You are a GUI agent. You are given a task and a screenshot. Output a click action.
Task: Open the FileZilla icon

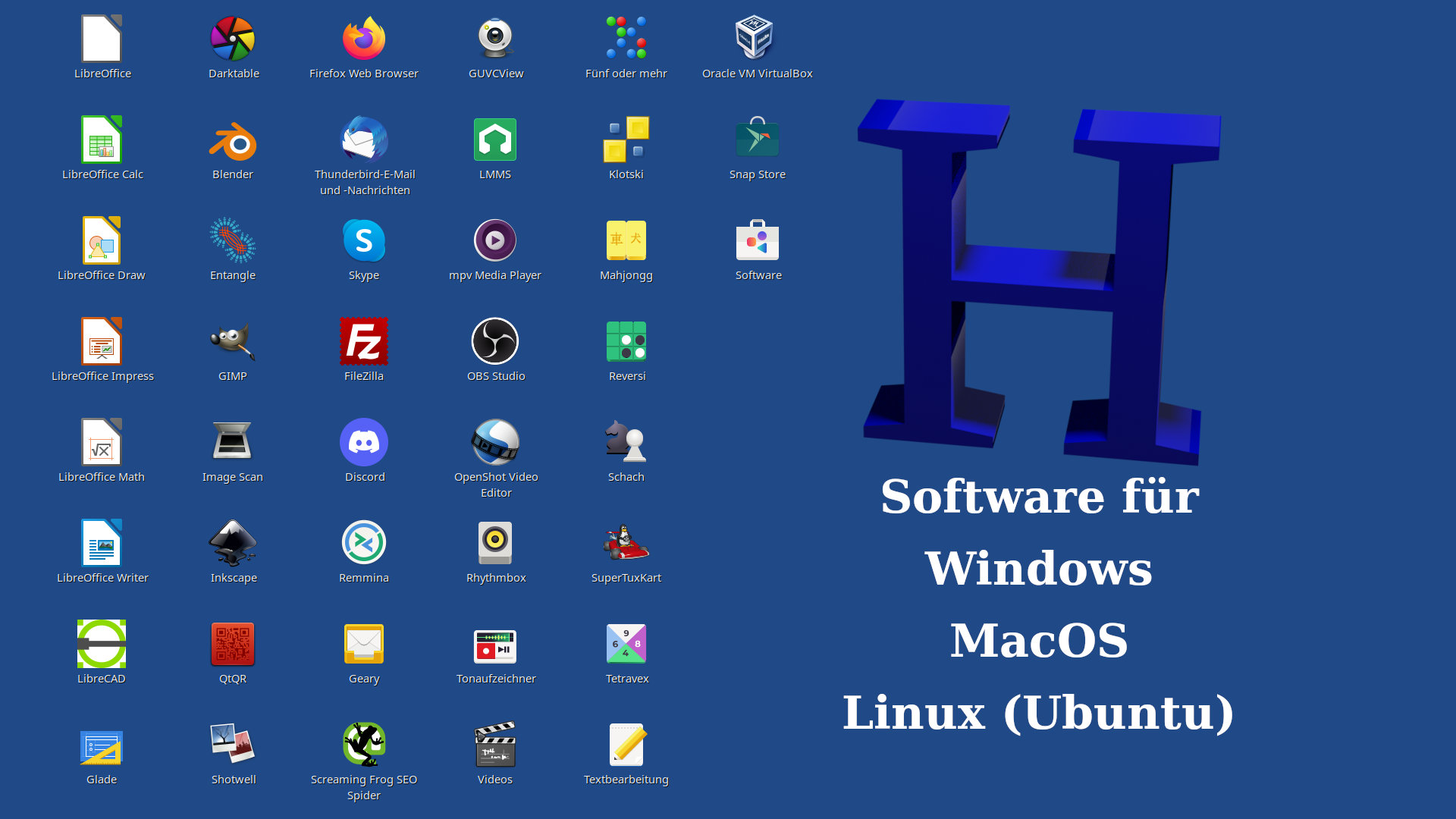364,341
